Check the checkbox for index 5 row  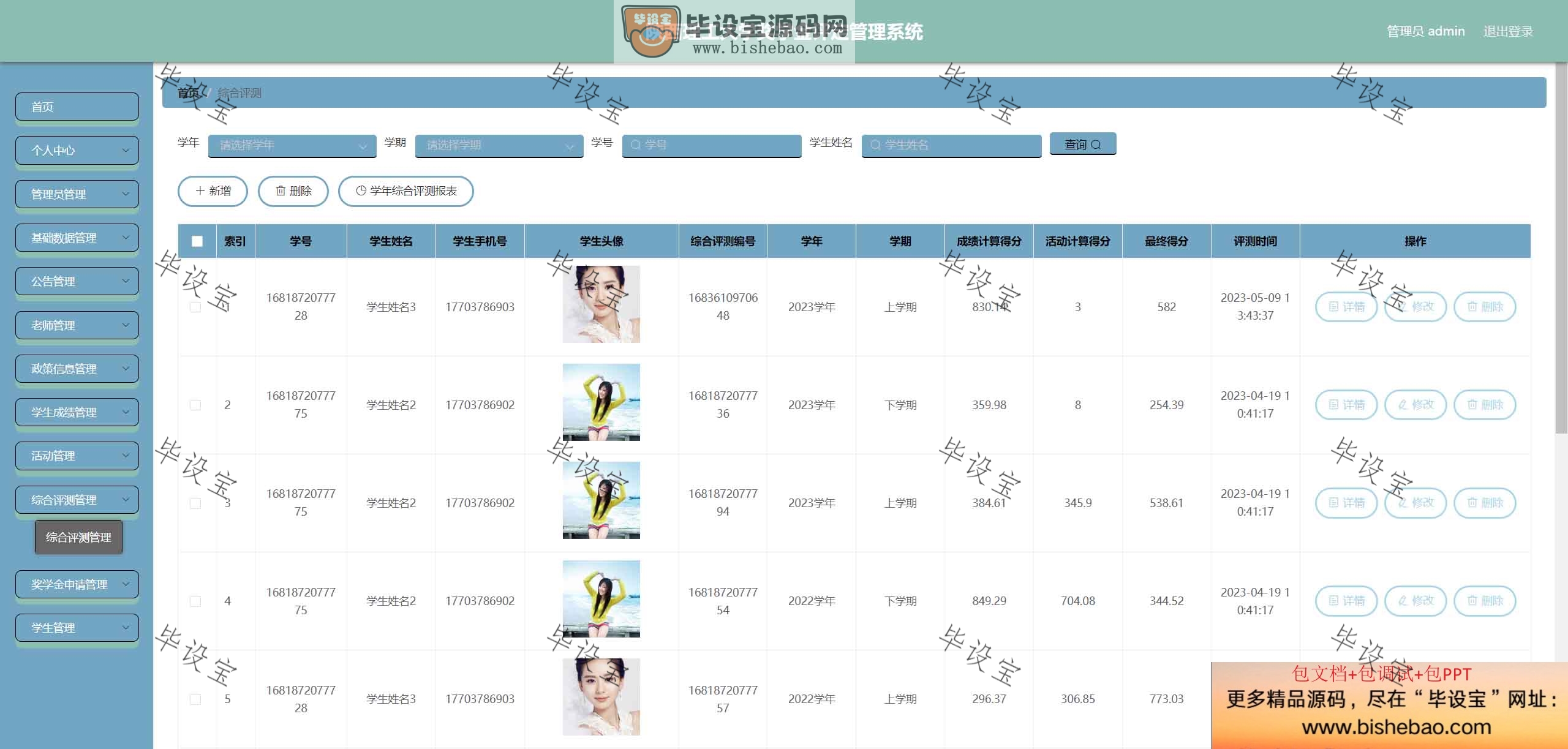pos(195,699)
